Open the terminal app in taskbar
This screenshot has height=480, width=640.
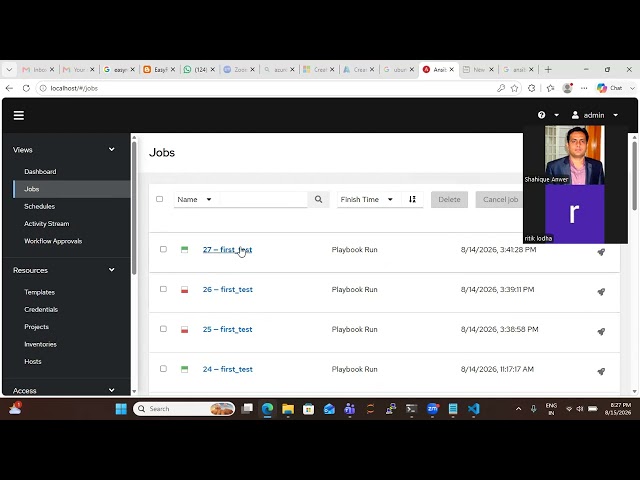[411, 409]
